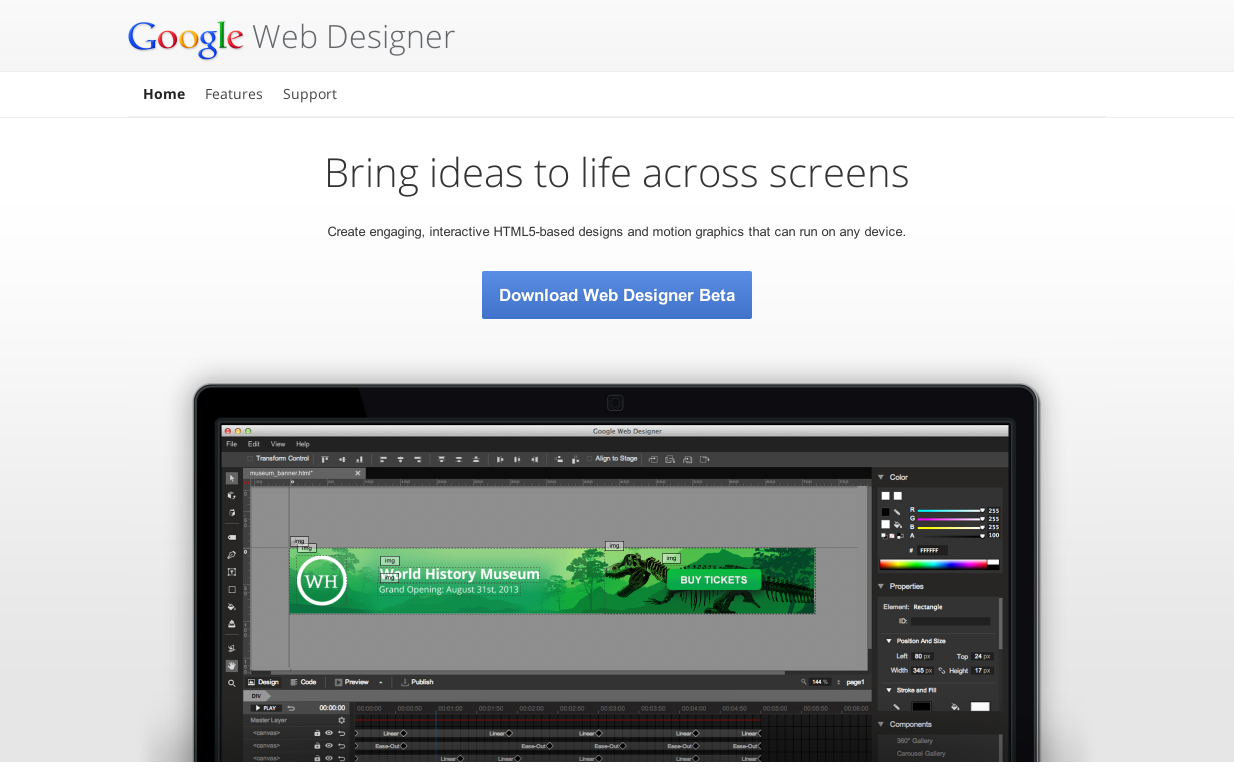Screen dimensions: 1234x779
Task: Click the A alpha slider
Action: coord(950,535)
